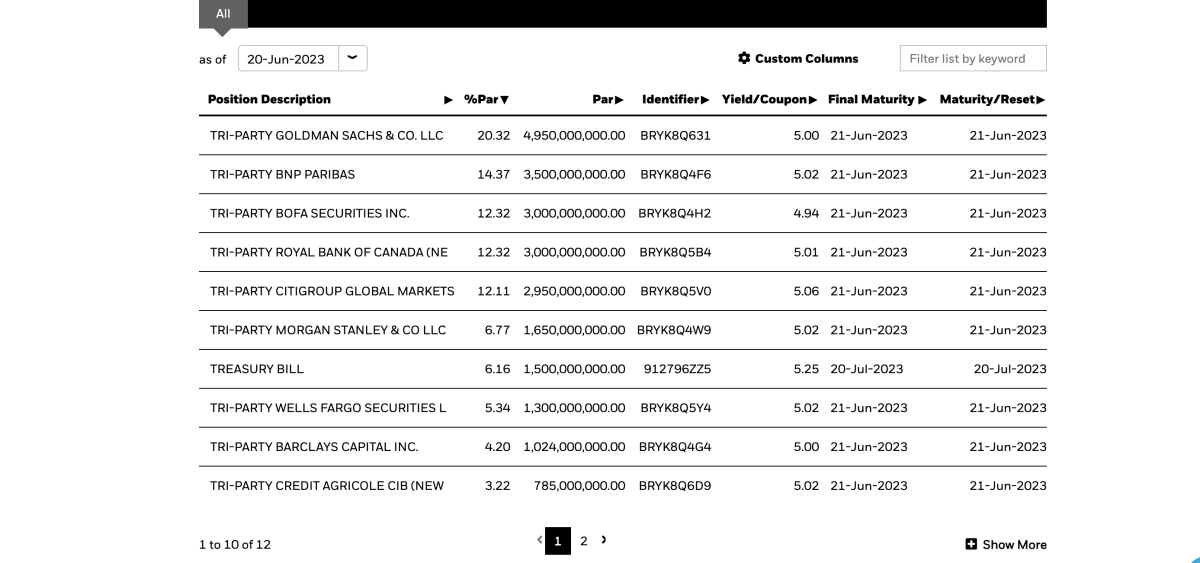Screen dimensions: 1200x563
Task: Click par value 1,300,000,000.00
Action: click(574, 408)
